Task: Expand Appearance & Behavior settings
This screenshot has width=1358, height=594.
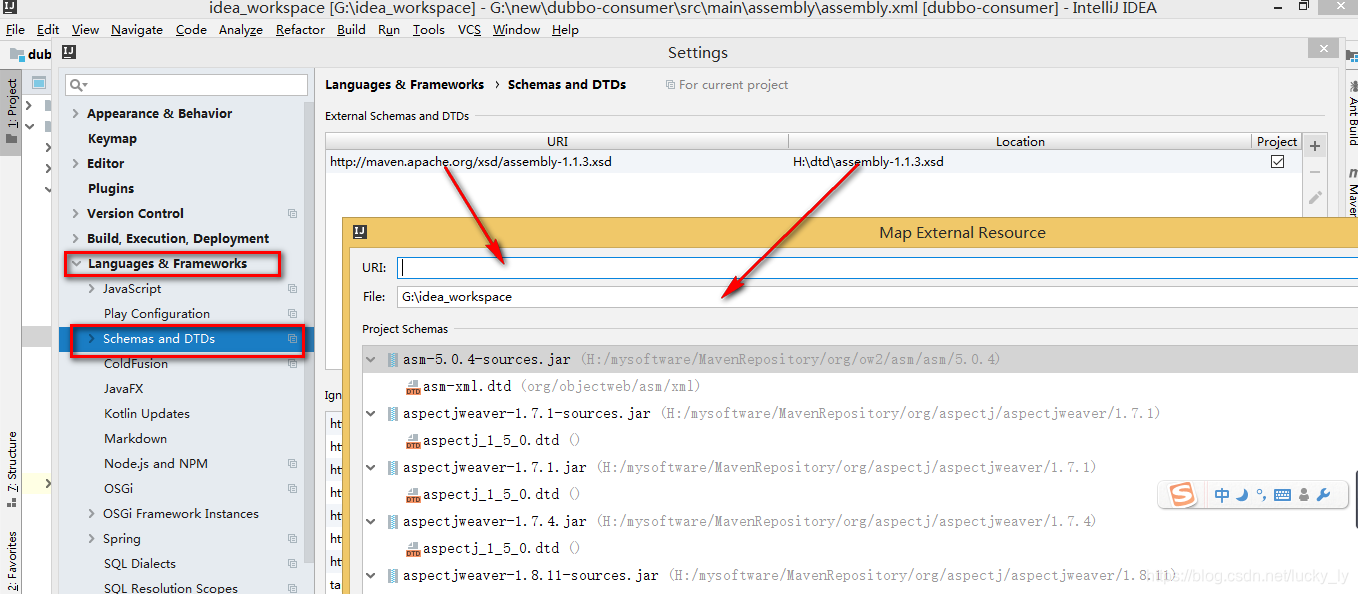Action: click(x=76, y=114)
